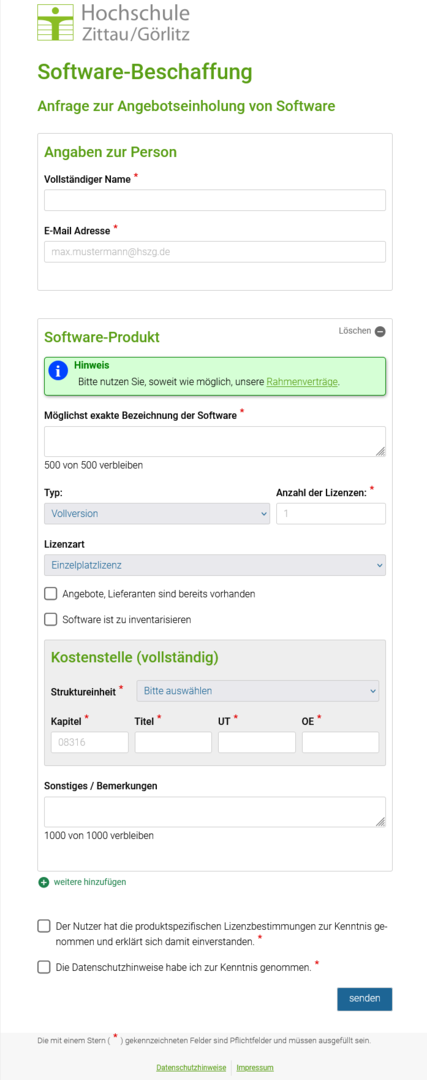Open the Datenschutzhinweise footer link

point(191,1068)
